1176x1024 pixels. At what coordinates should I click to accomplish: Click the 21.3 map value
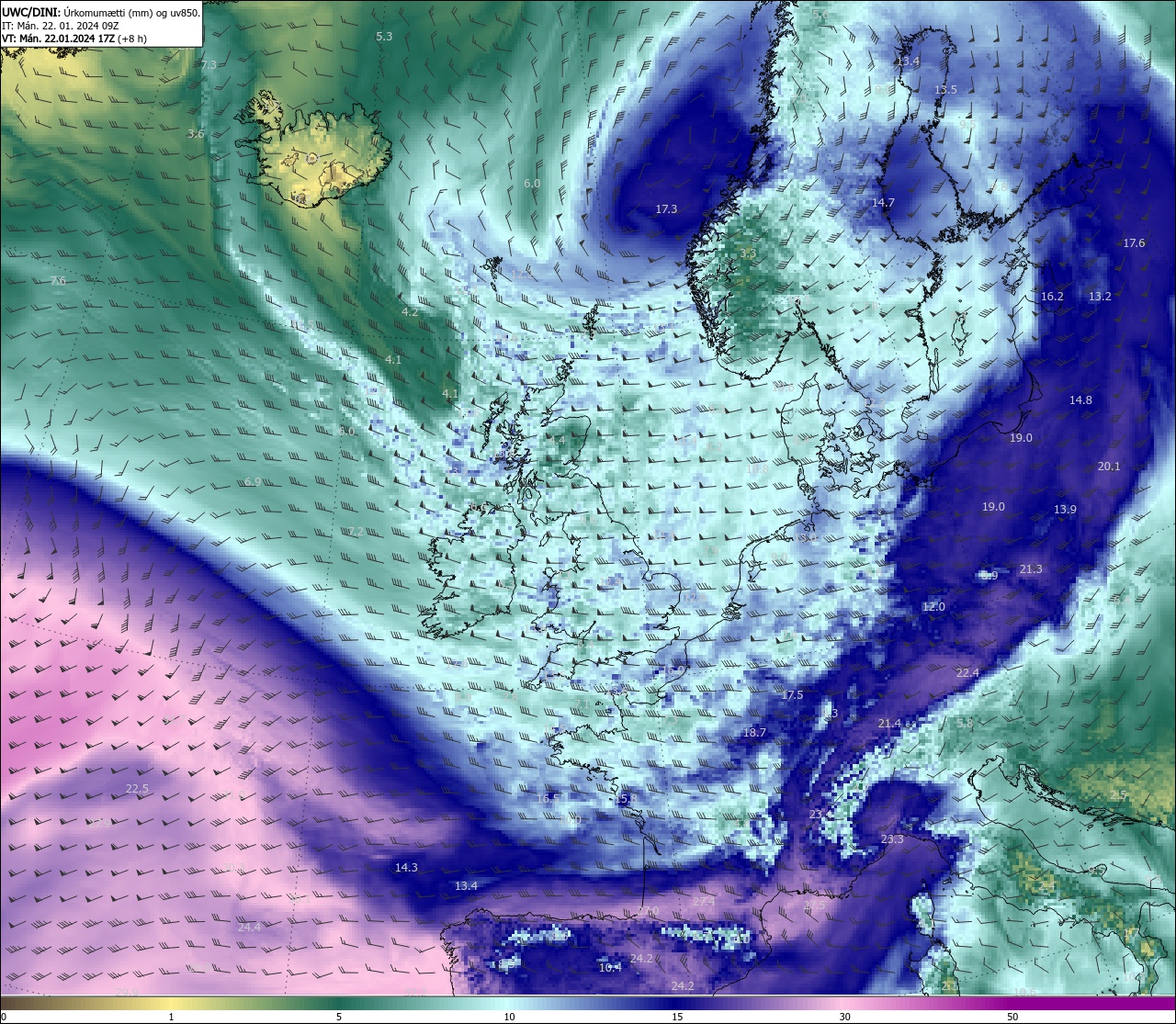point(1031,569)
